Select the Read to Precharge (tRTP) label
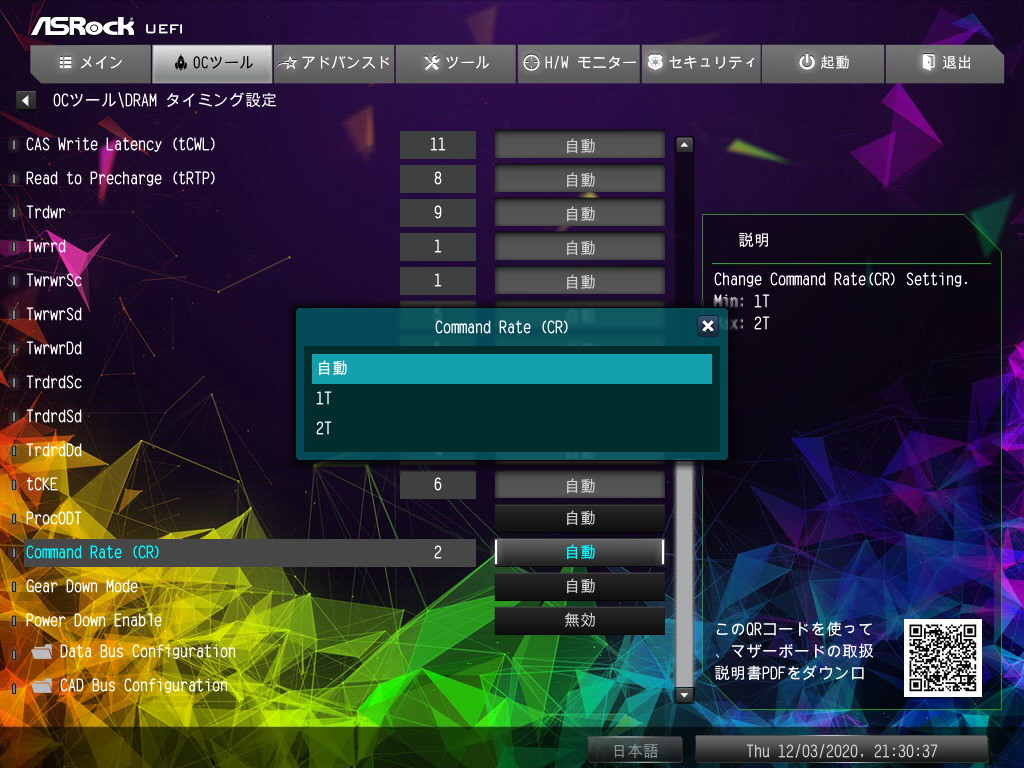The height and width of the screenshot is (768, 1024). [x=121, y=178]
